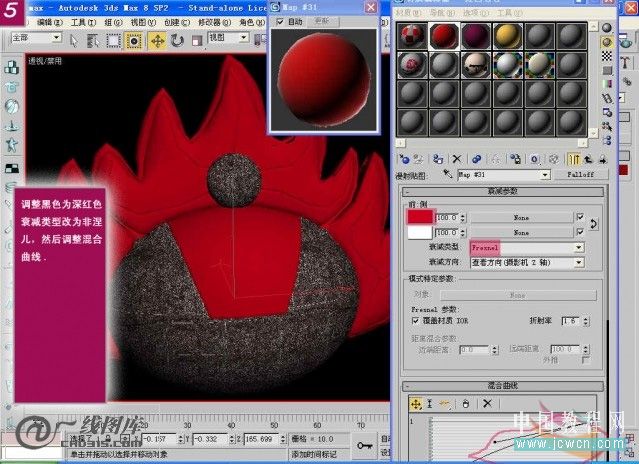This screenshot has height=464, width=639.
Task: Click second None map button in Falloff
Action: (521, 233)
